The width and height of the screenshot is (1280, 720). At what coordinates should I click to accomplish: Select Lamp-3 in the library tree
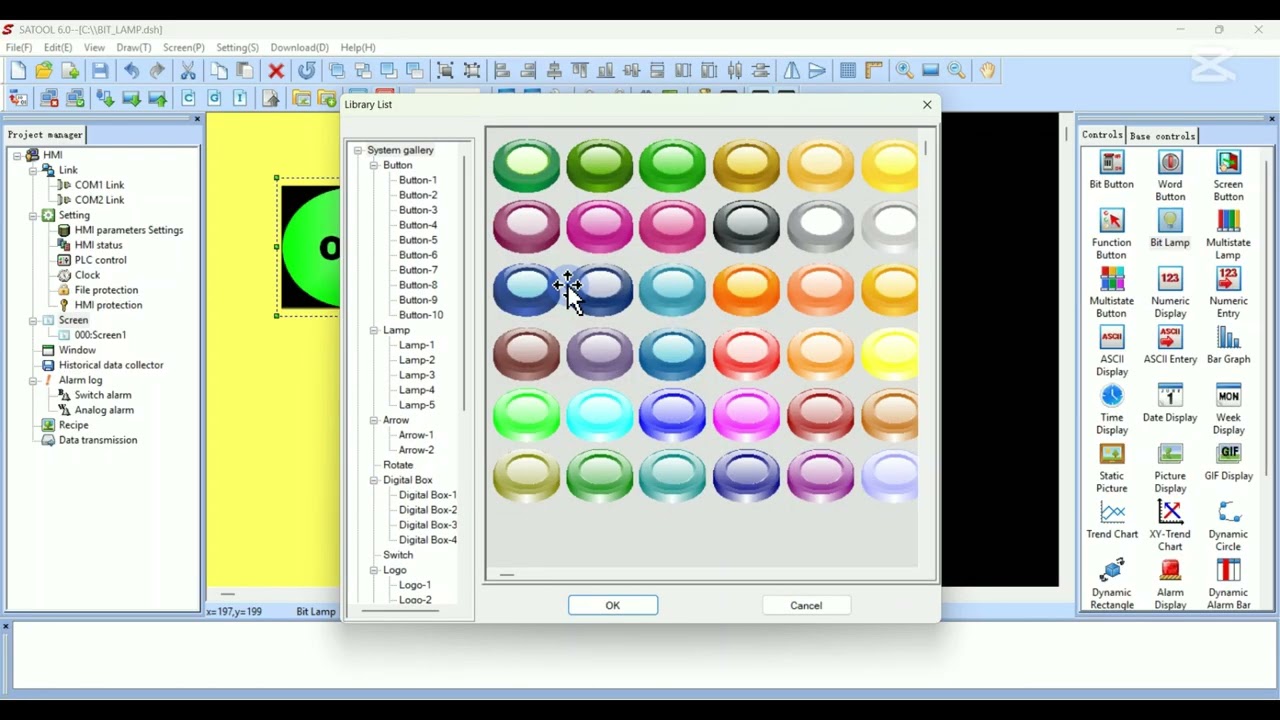coord(417,375)
